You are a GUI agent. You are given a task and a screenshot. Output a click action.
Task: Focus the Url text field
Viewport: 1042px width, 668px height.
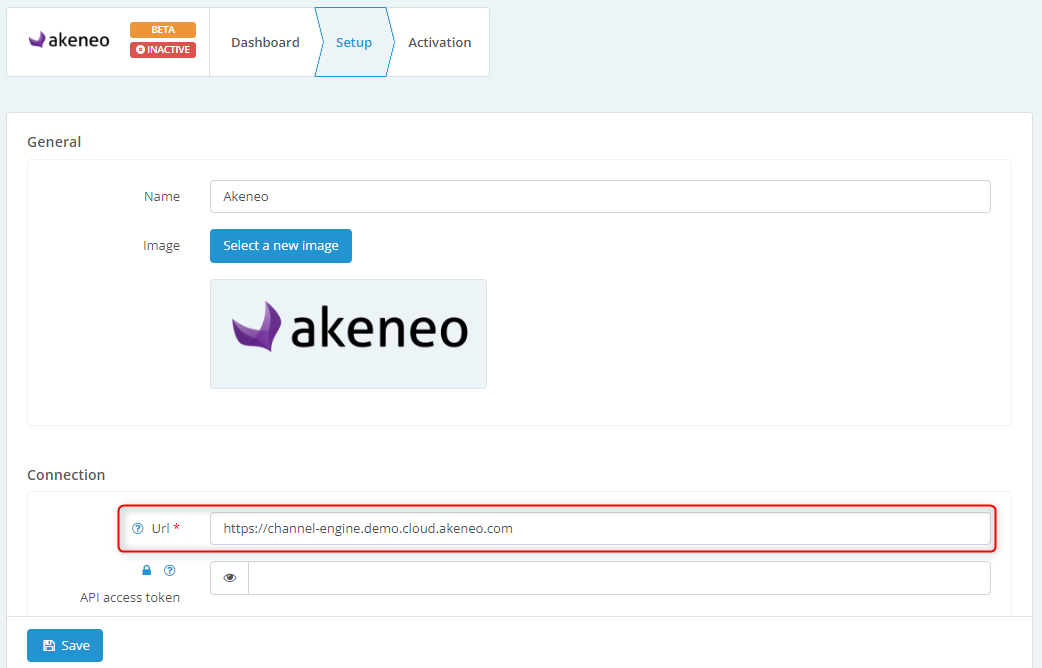pyautogui.click(x=600, y=529)
